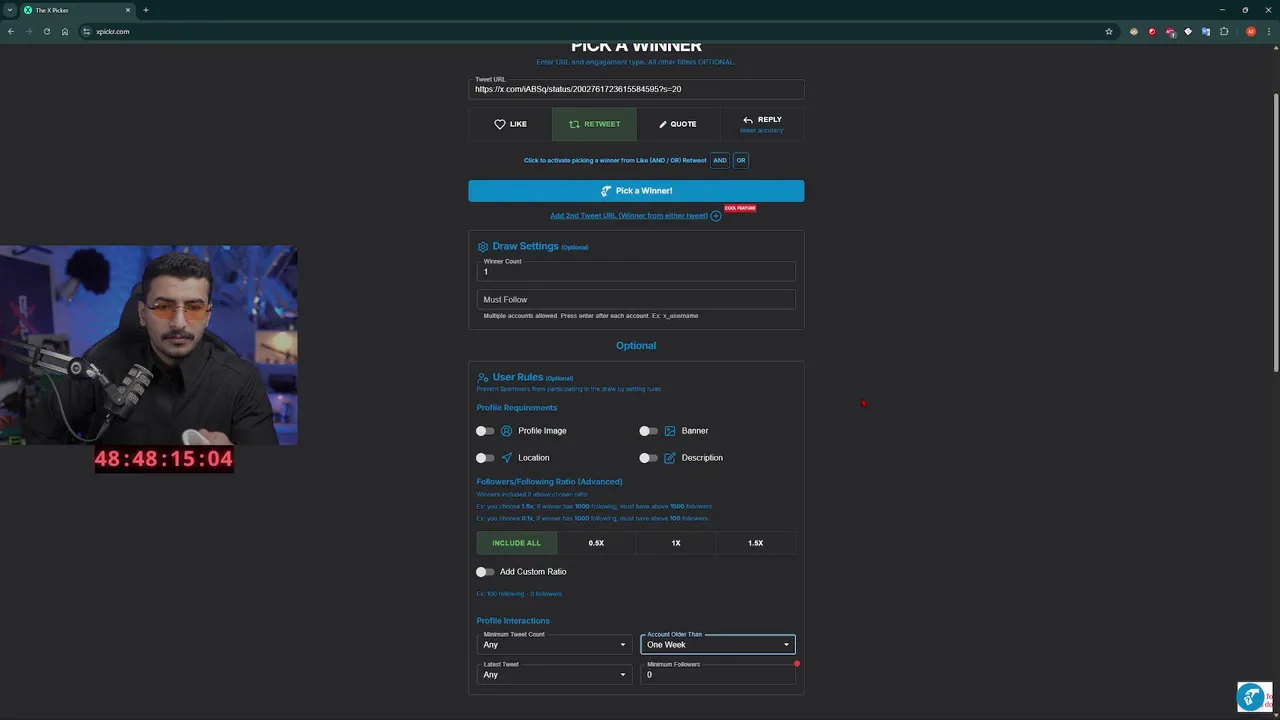Click the OR option button
Image resolution: width=1280 pixels, height=720 pixels.
point(741,160)
